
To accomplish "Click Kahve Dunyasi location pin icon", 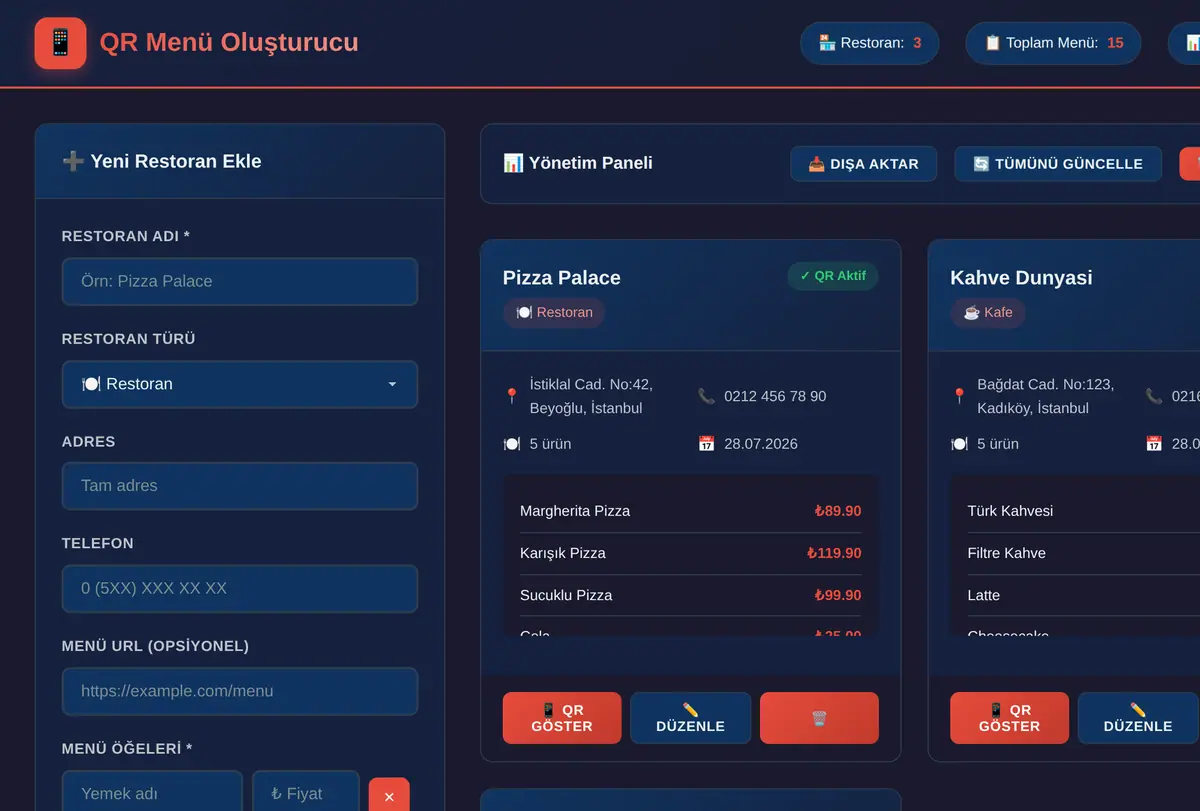I will pyautogui.click(x=959, y=396).
